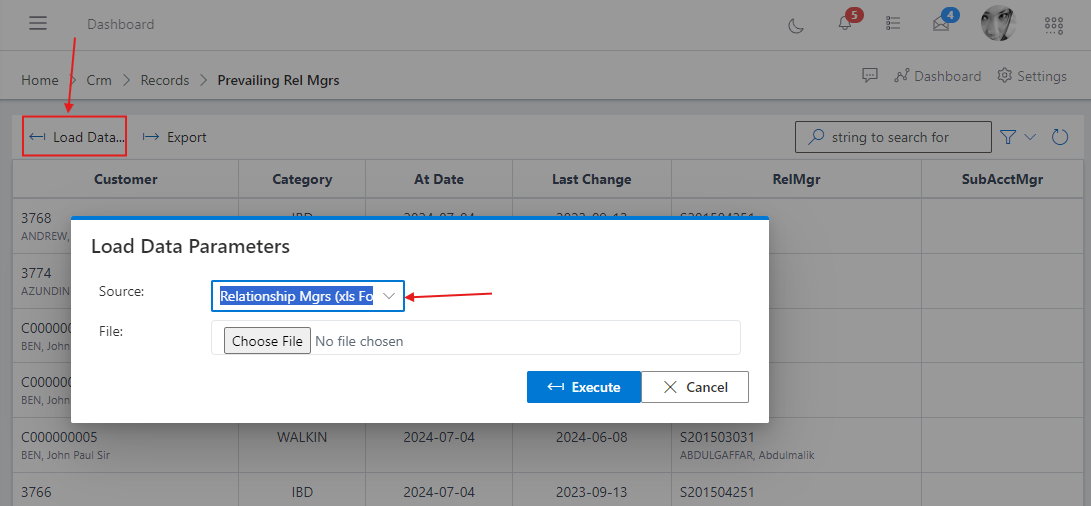1091x506 pixels.
Task: Click Dashboard title in top bar
Action: click(x=120, y=24)
